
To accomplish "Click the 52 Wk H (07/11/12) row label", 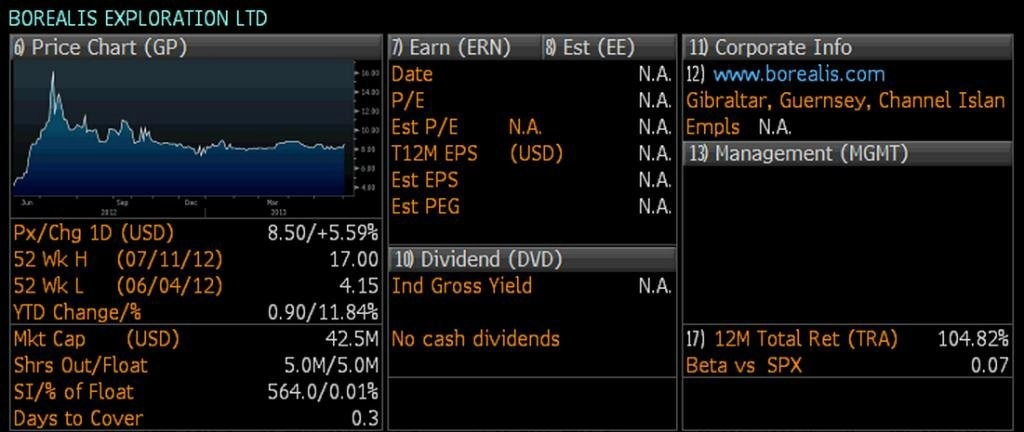I will coord(118,260).
